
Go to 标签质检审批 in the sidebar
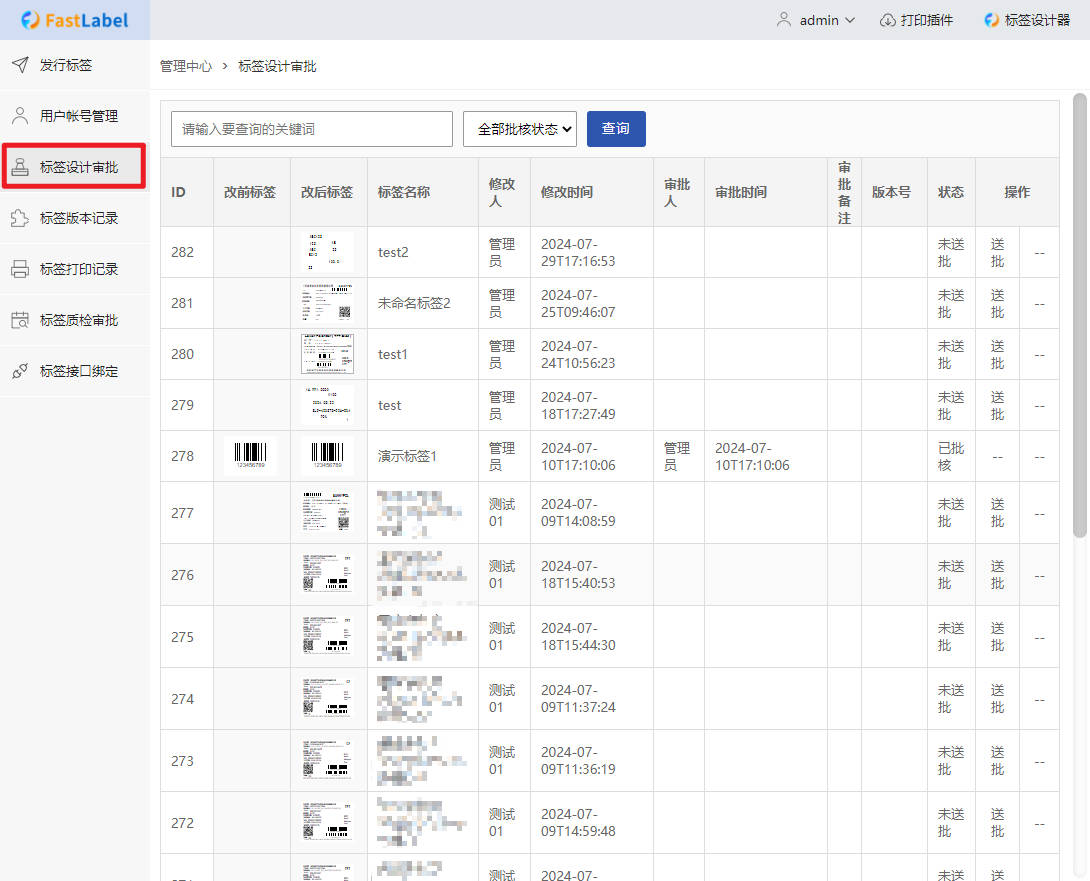point(79,320)
